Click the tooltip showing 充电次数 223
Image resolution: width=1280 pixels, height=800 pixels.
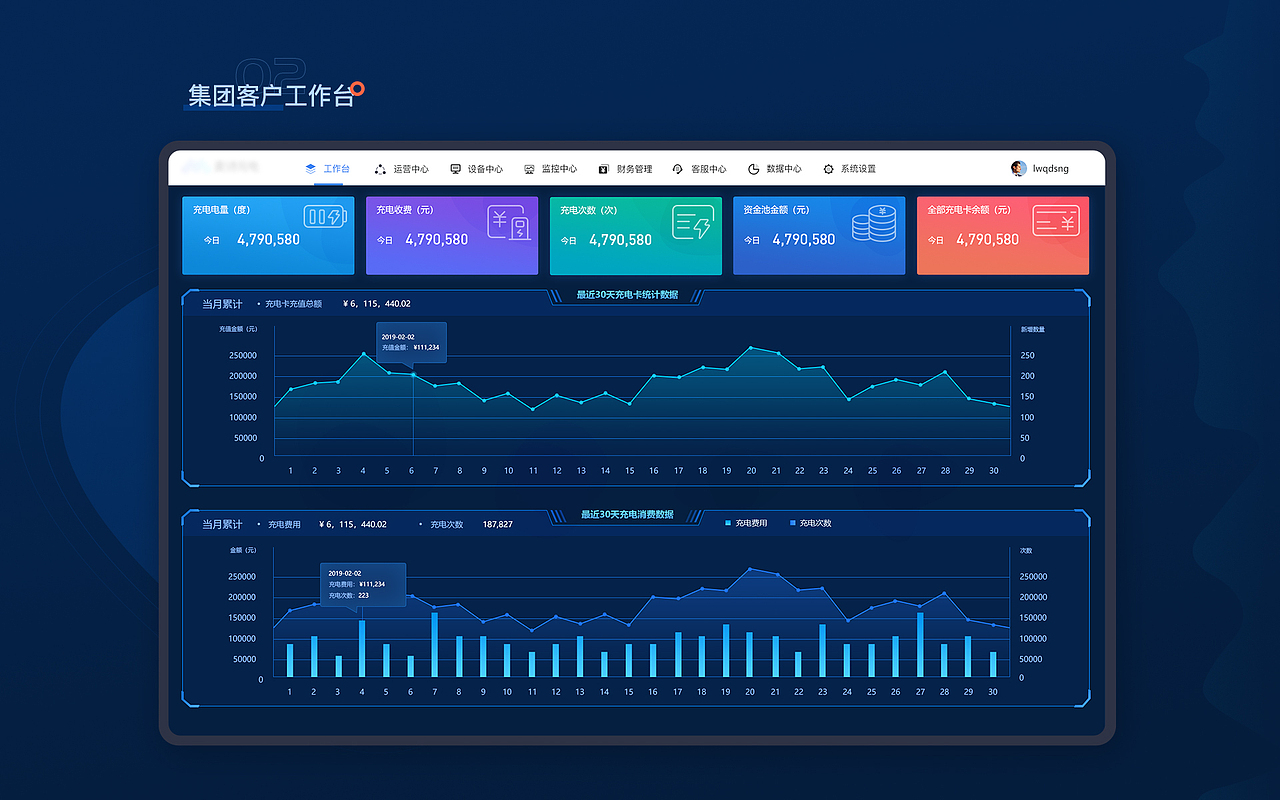point(363,584)
